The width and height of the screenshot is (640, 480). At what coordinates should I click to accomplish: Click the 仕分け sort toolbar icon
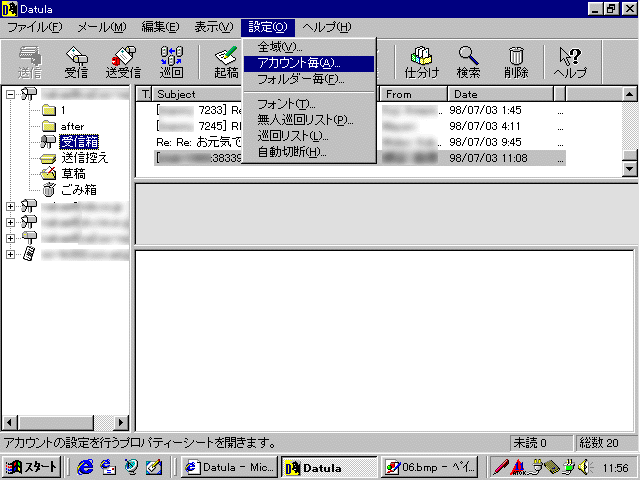pos(422,62)
